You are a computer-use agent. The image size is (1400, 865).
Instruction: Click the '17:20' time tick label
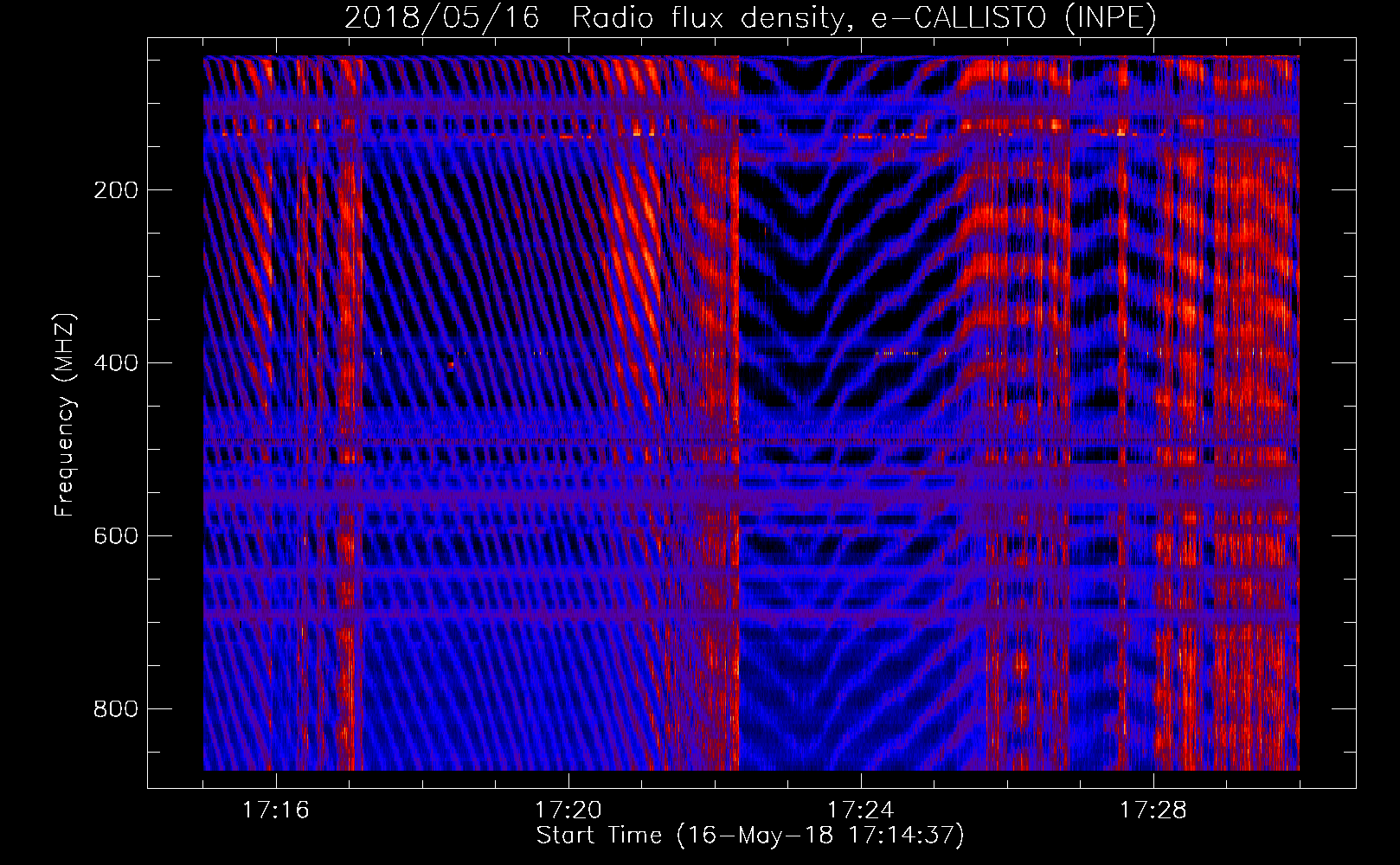568,811
